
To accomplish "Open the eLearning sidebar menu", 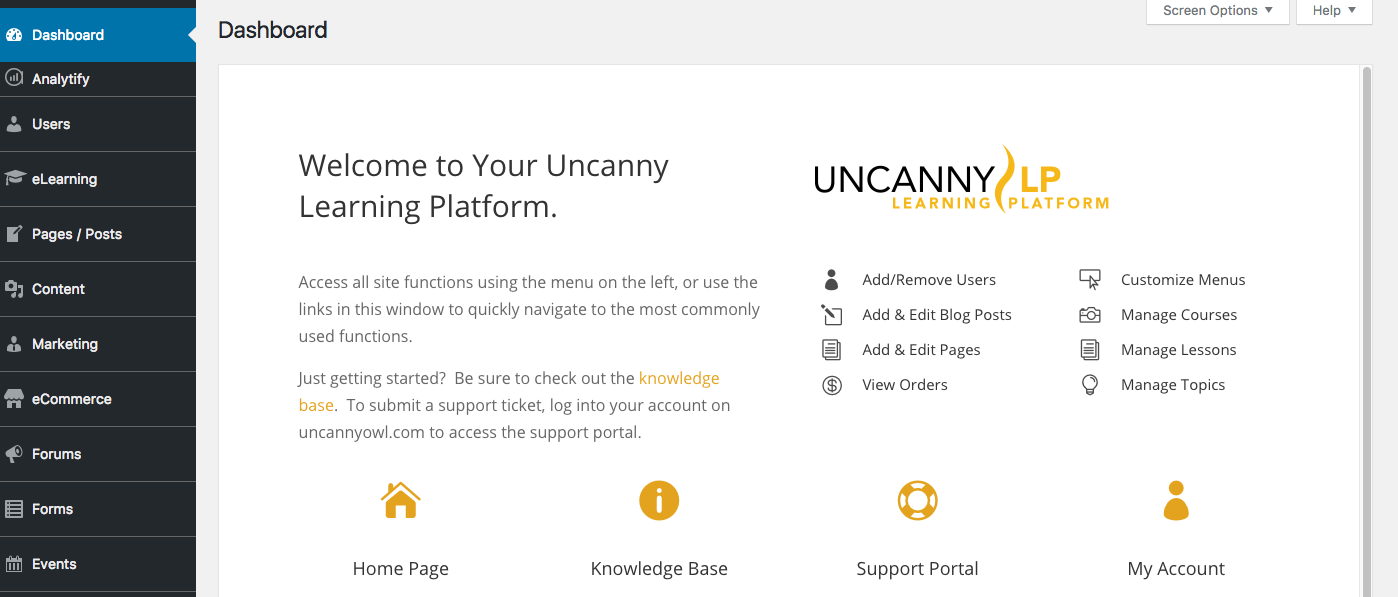I will coord(64,179).
